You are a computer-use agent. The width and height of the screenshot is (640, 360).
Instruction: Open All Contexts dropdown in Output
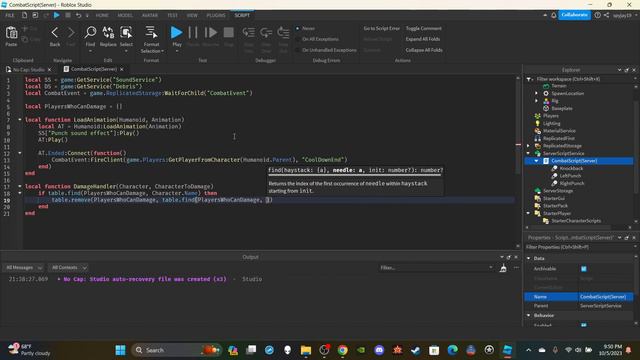pos(69,268)
